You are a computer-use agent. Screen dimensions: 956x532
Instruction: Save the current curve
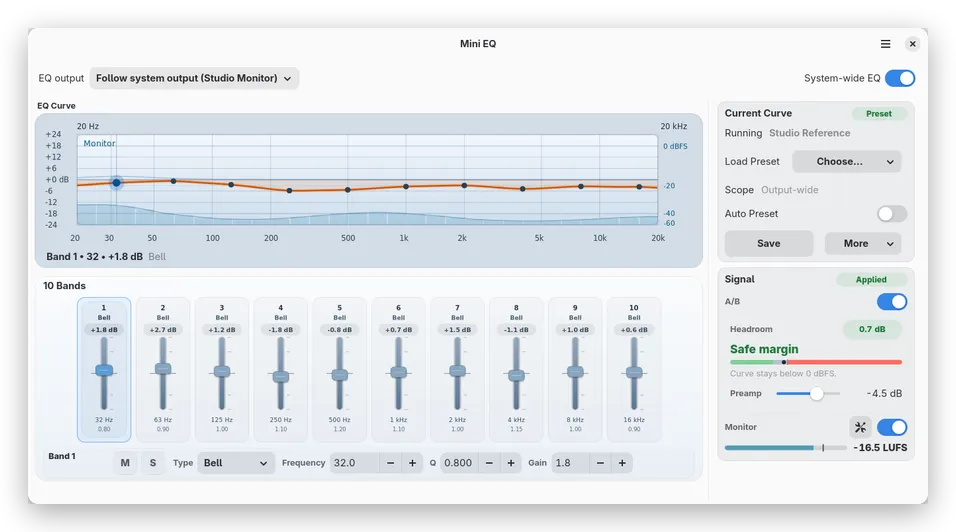click(x=769, y=243)
